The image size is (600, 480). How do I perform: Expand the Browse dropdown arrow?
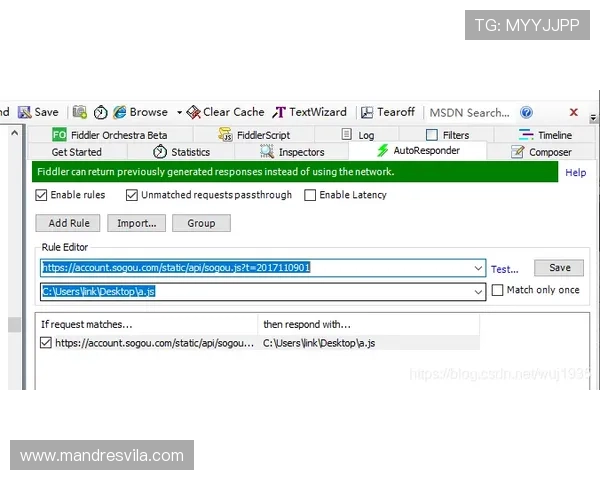179,113
